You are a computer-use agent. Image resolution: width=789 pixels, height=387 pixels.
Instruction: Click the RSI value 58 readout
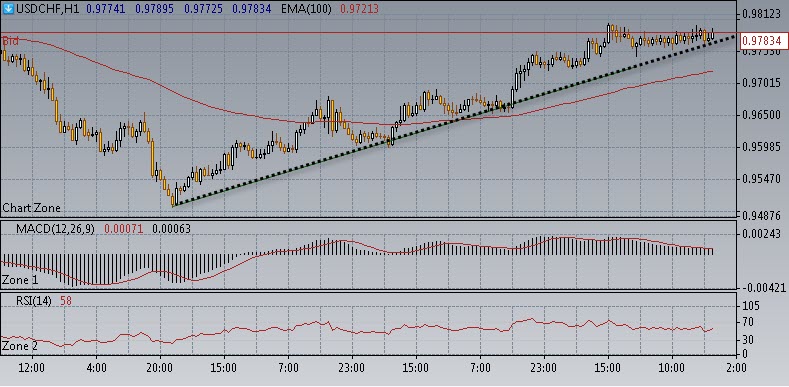[x=65, y=301]
